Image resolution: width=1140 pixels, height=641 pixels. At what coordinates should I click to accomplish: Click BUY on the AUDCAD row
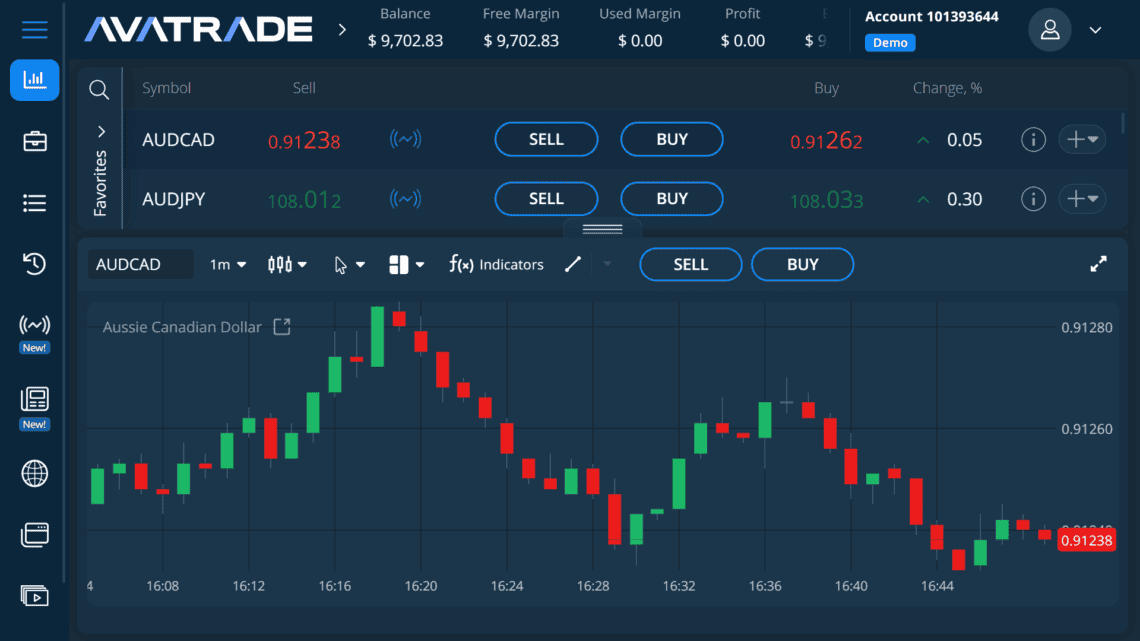pos(671,139)
